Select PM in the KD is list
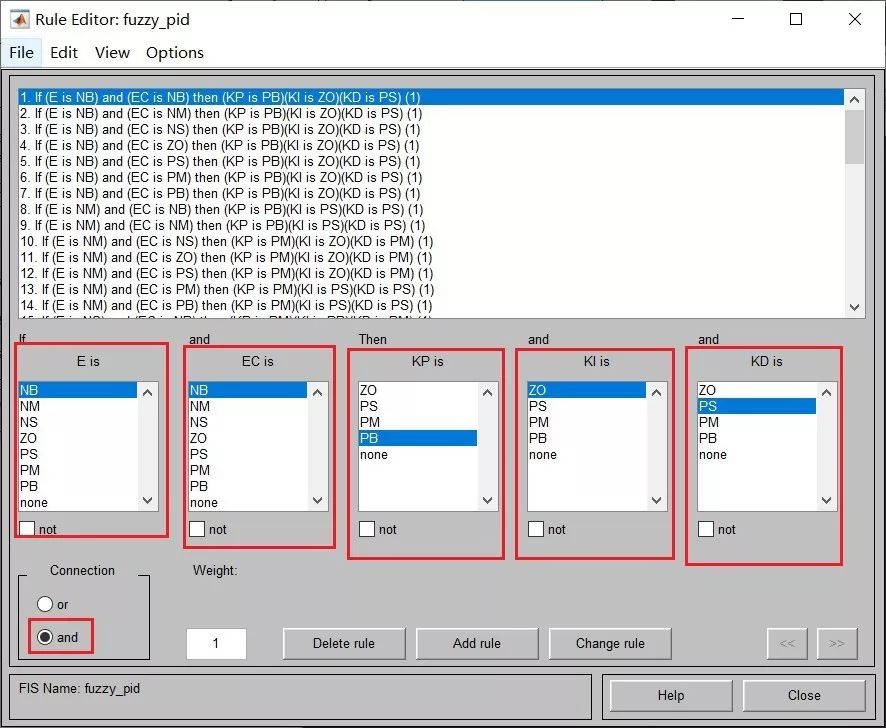The height and width of the screenshot is (728, 886). click(x=757, y=422)
